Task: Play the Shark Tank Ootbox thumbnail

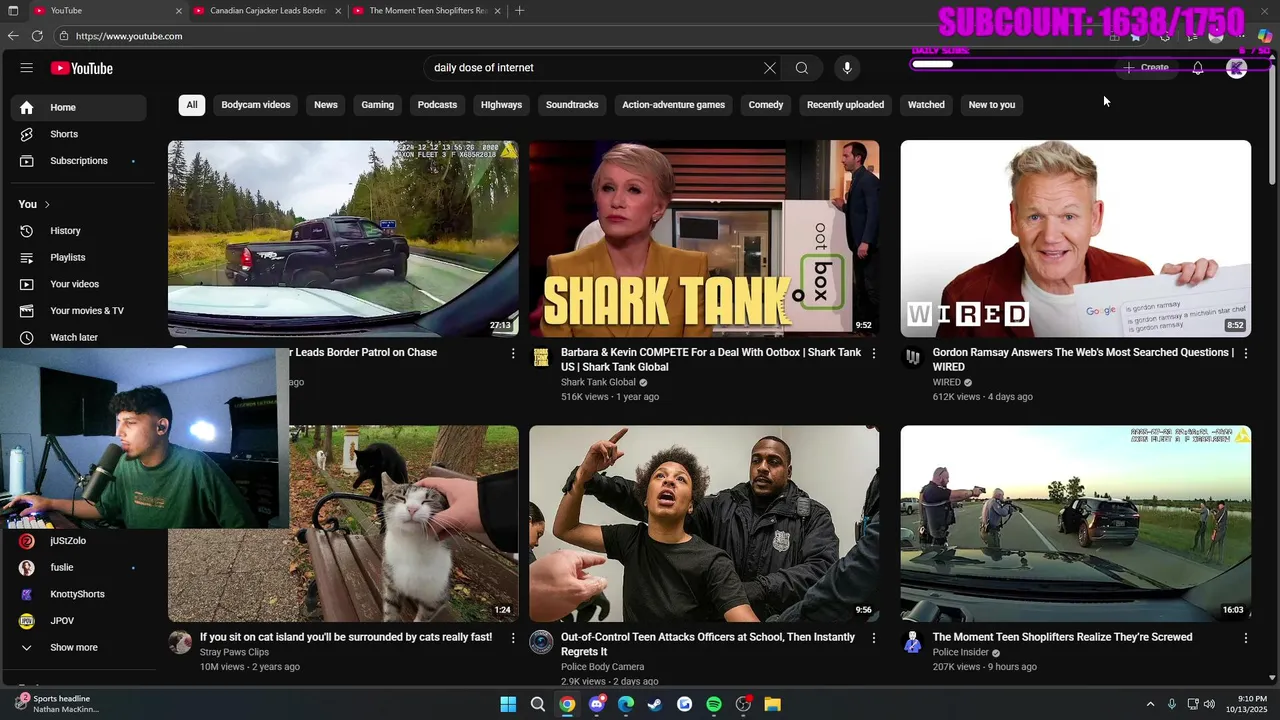Action: [x=704, y=238]
